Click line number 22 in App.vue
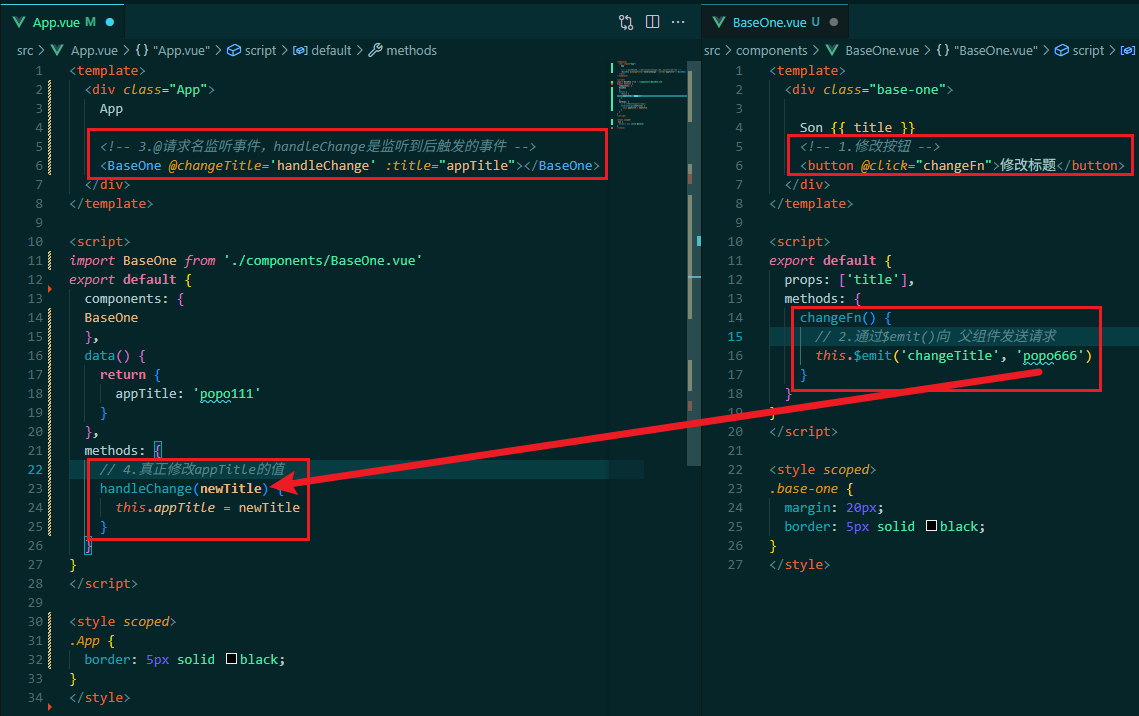The width and height of the screenshot is (1139, 716). pyautogui.click(x=35, y=469)
